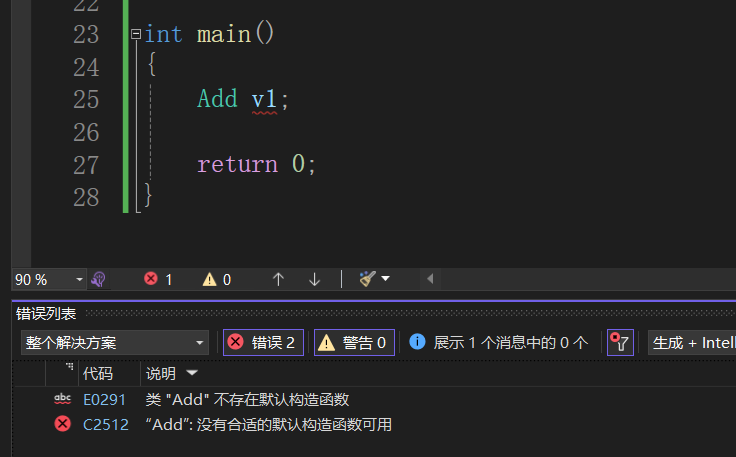Toggle the 警告 0 filter button
736x457 pixels.
pyautogui.click(x=354, y=343)
